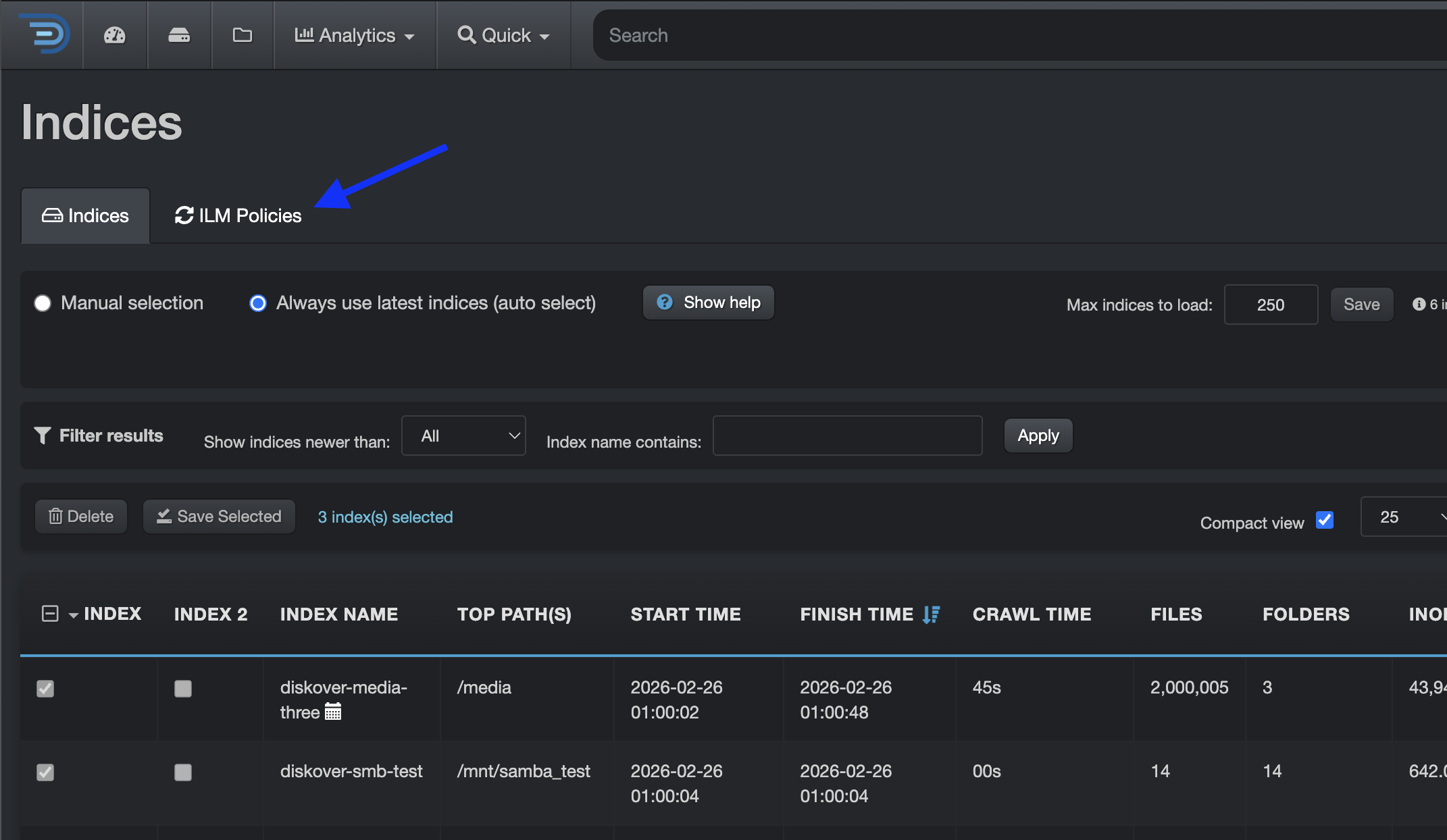Sort by INDEX 2 column

(x=211, y=614)
